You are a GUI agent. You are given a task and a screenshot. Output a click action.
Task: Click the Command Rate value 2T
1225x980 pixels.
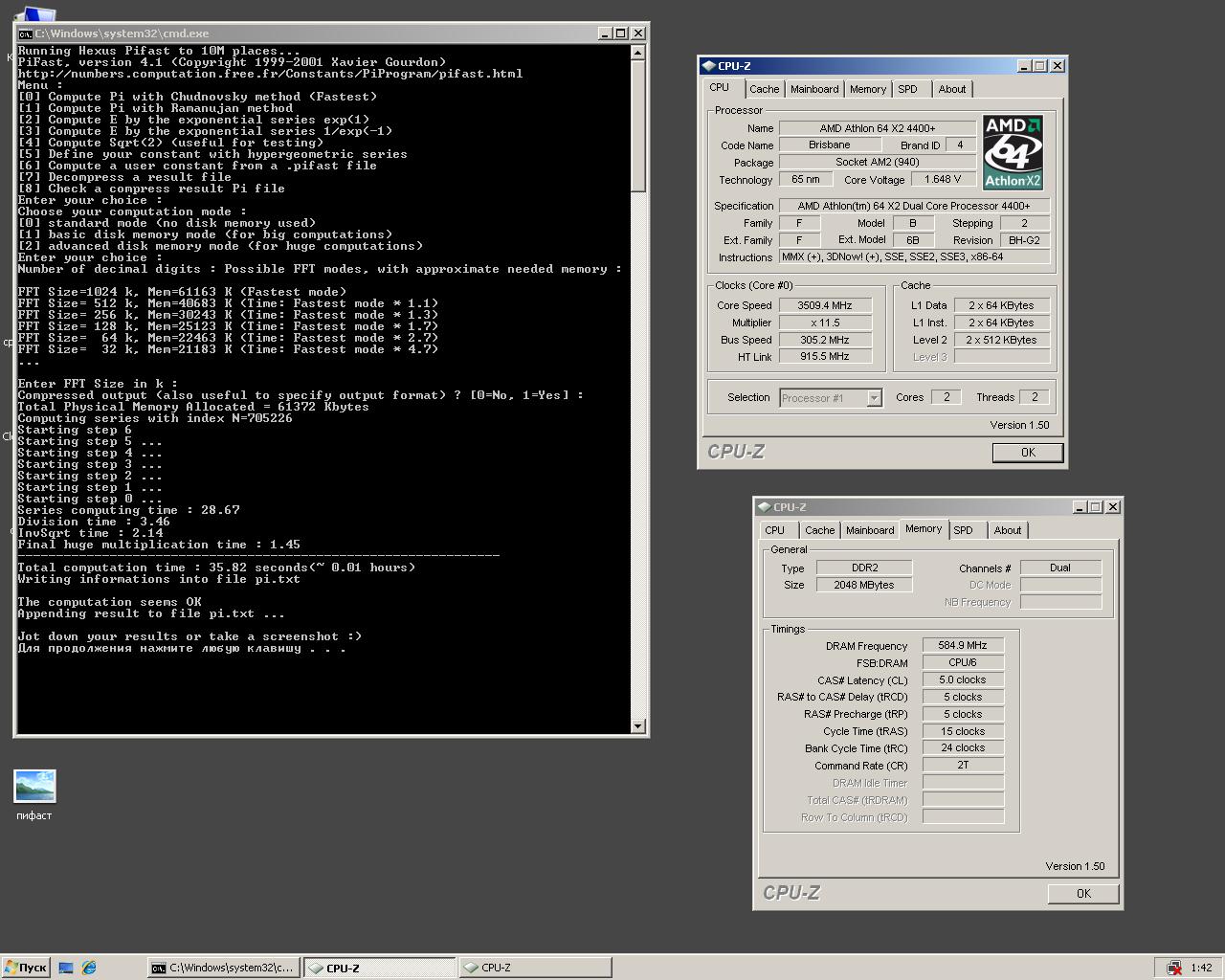pyautogui.click(x=964, y=766)
